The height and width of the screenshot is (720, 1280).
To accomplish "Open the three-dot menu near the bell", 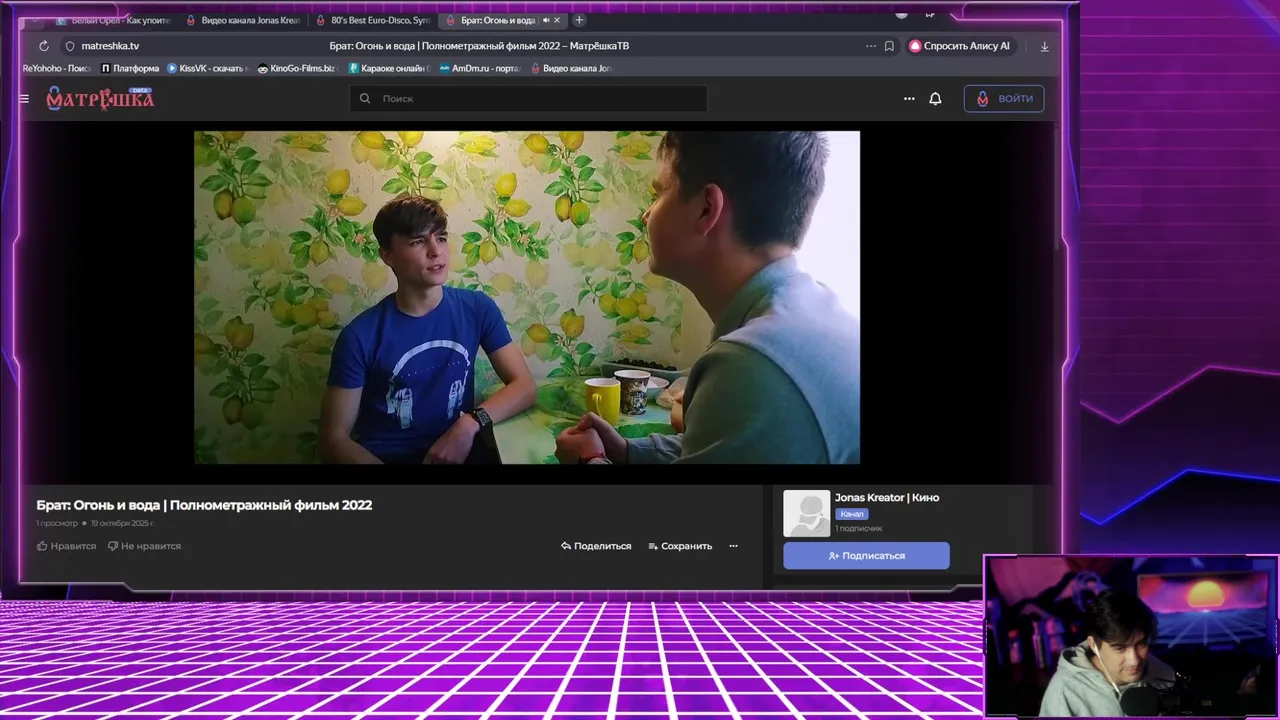I will pos(909,99).
